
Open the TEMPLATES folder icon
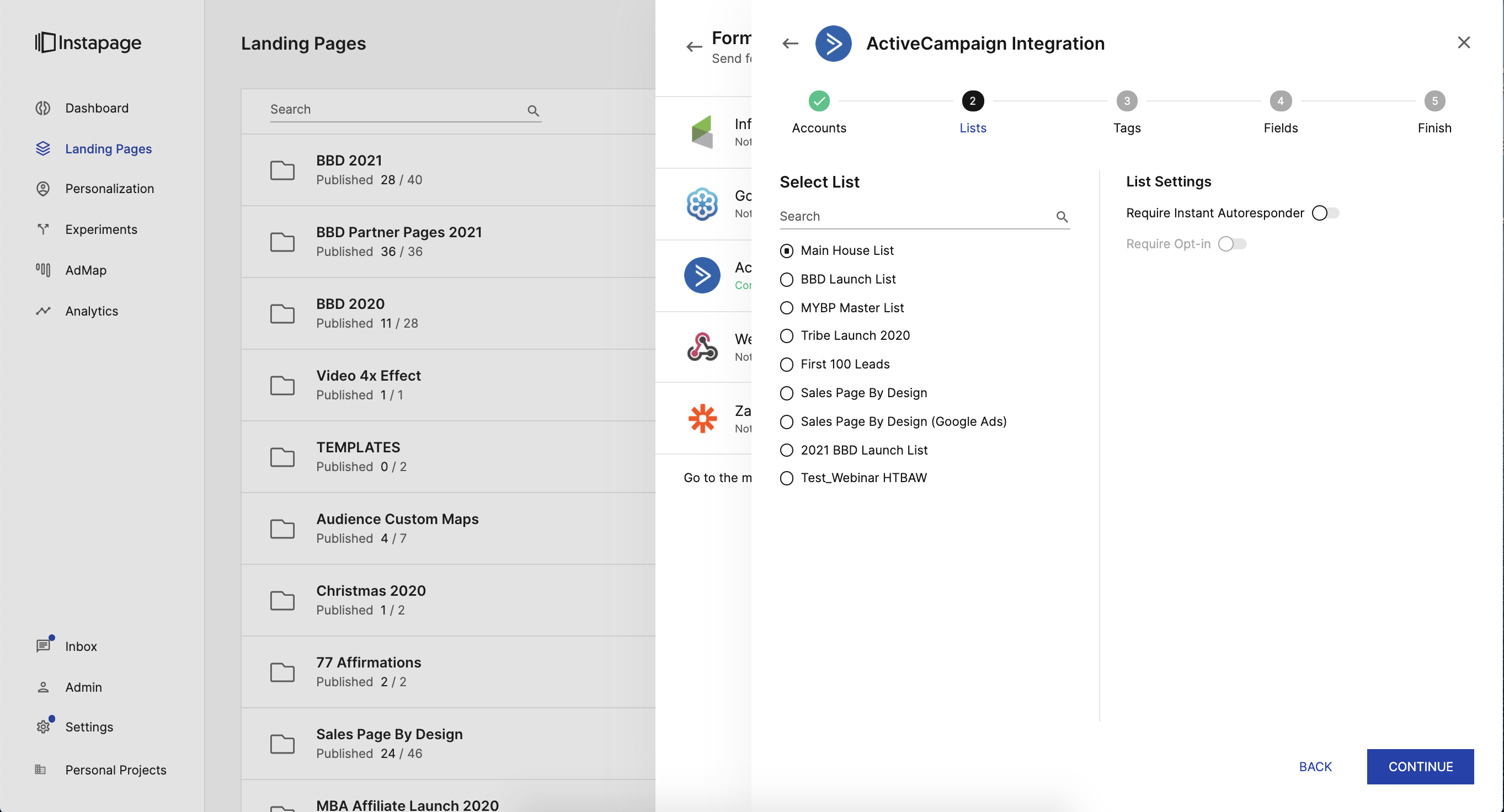(282, 457)
